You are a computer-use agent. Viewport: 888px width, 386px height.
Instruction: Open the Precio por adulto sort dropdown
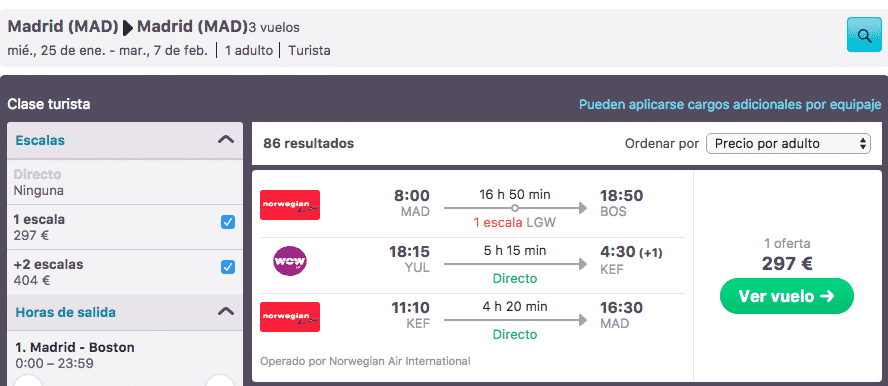788,144
